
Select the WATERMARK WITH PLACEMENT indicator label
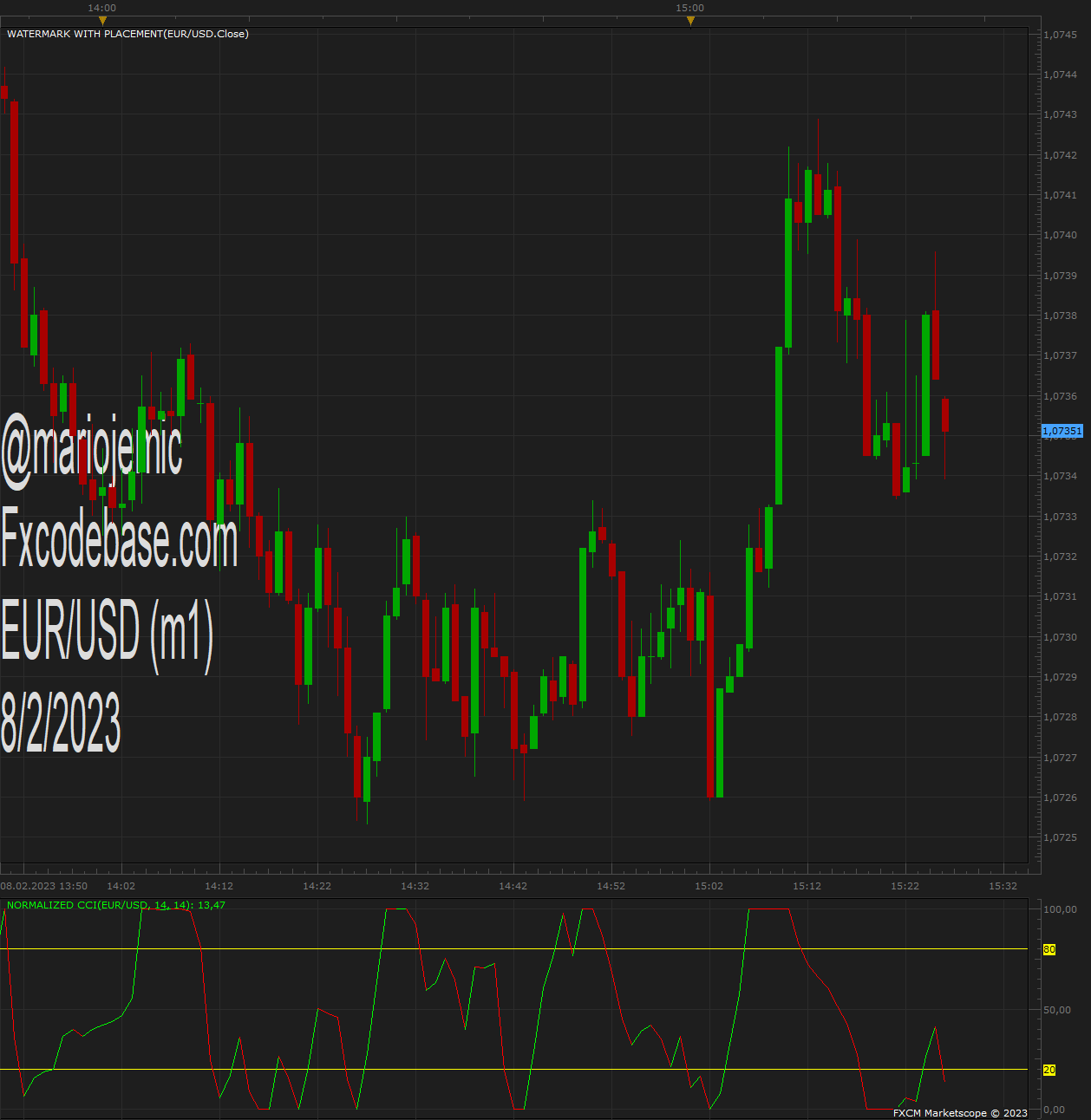pos(127,34)
